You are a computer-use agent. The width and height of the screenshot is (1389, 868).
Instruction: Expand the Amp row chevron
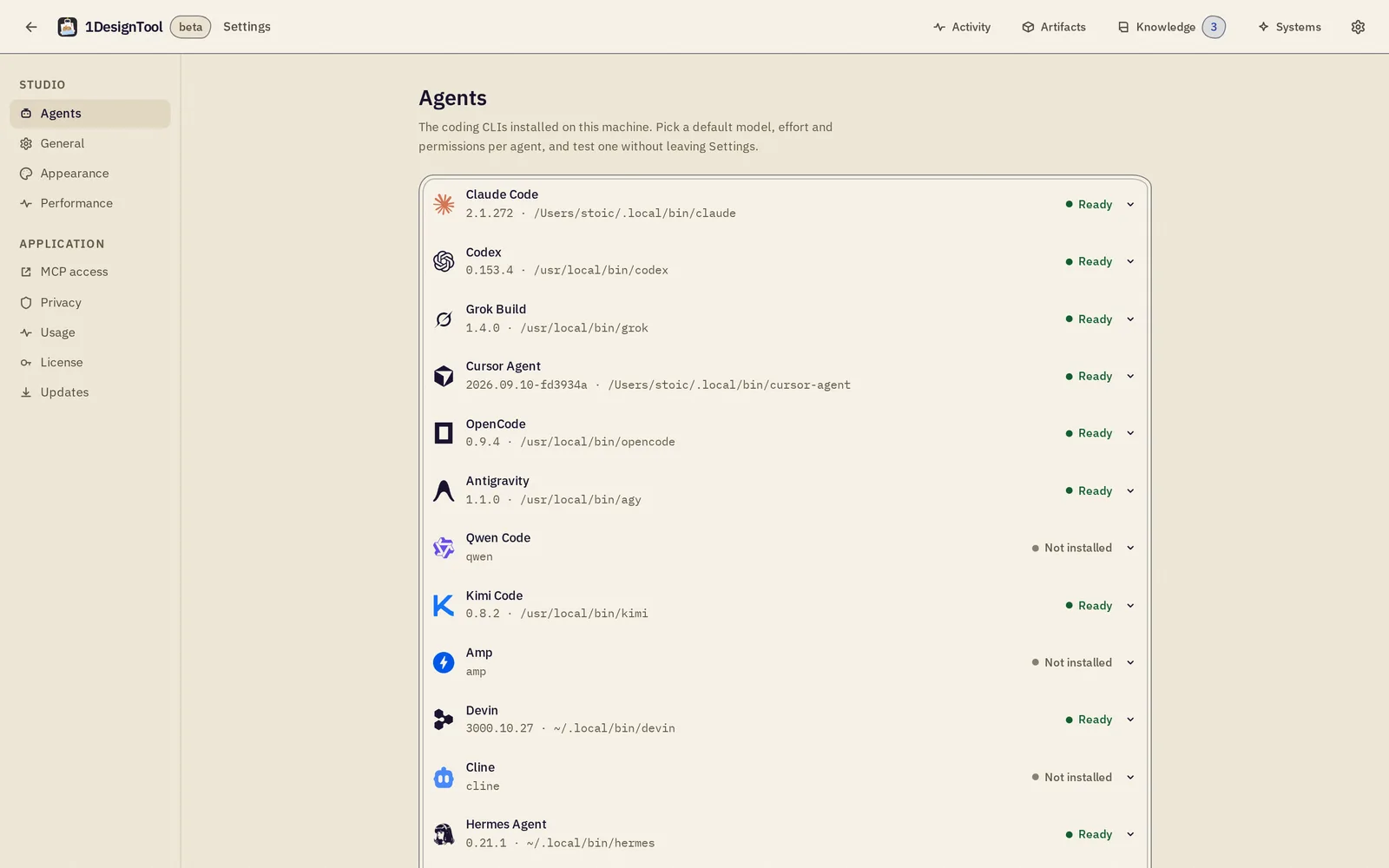1130,662
